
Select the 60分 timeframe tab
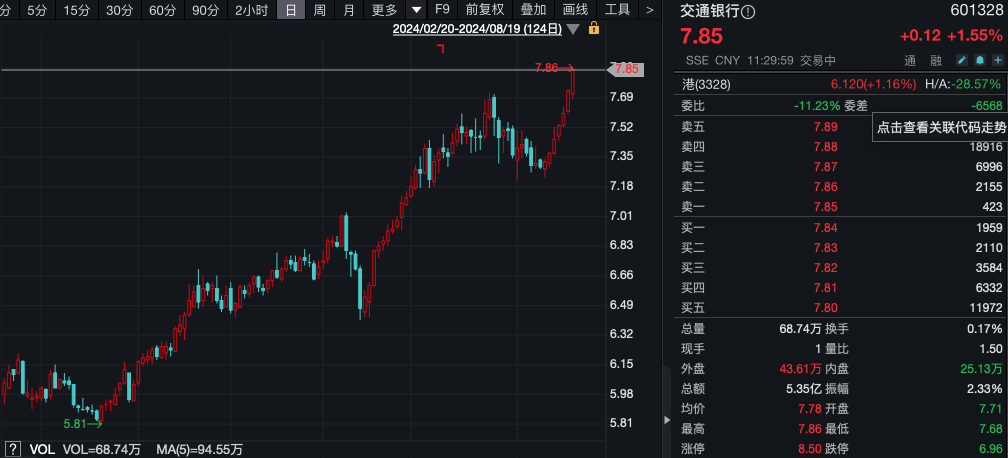[161, 10]
